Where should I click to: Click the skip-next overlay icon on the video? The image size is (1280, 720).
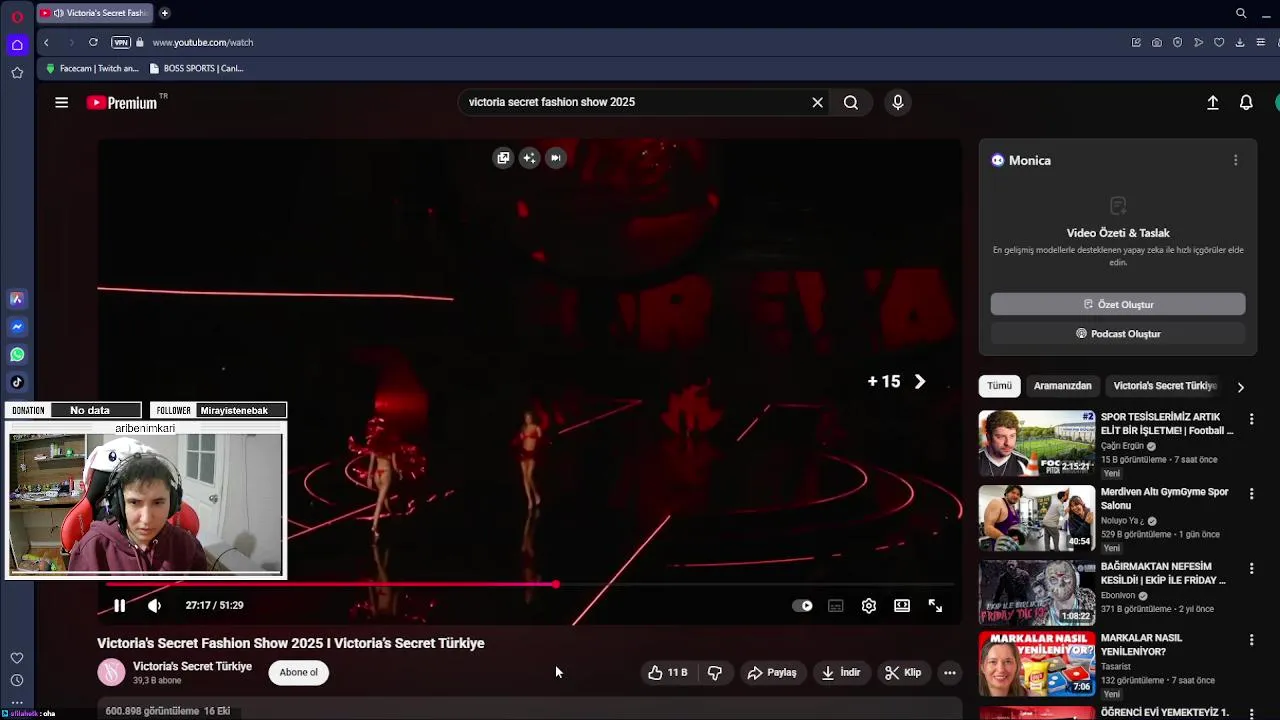click(555, 157)
